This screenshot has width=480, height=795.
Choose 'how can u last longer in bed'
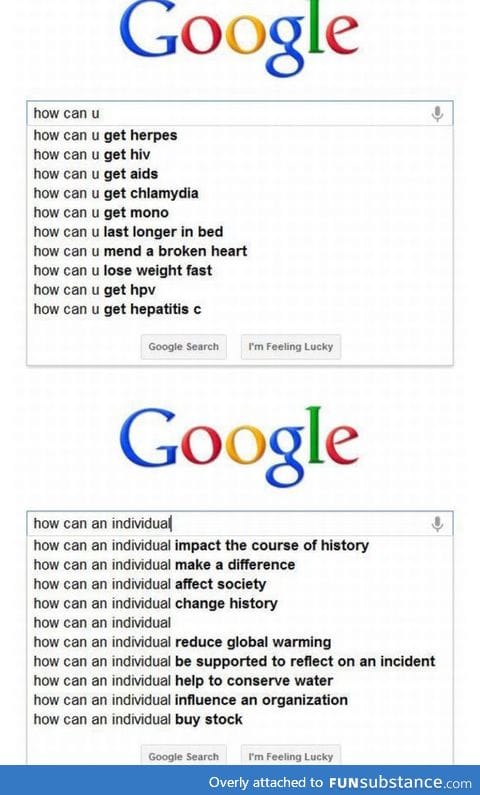(240, 232)
